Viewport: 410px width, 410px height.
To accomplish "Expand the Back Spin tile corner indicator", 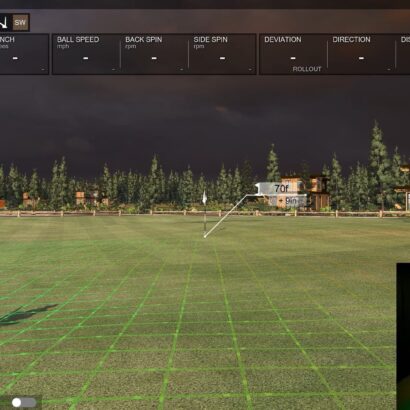I will 182,70.
